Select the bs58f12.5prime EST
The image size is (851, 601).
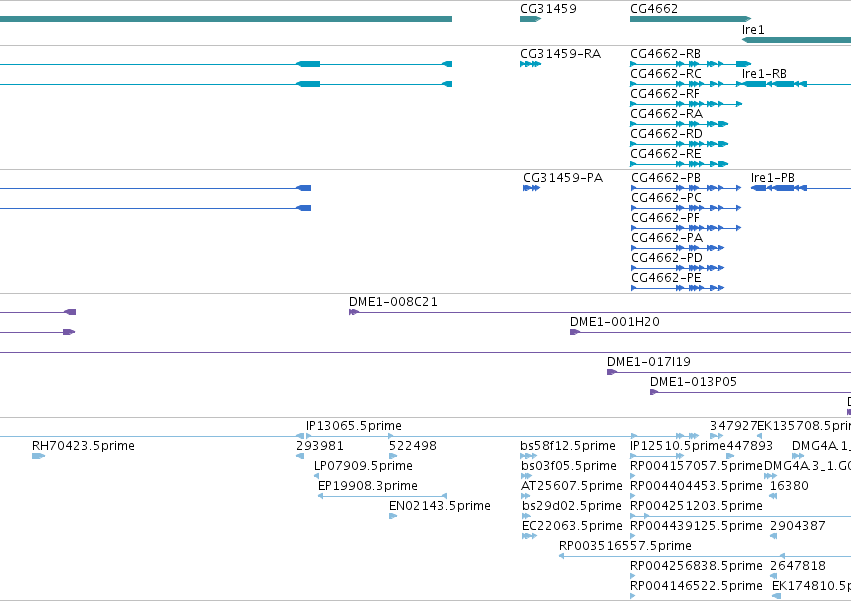click(x=568, y=446)
